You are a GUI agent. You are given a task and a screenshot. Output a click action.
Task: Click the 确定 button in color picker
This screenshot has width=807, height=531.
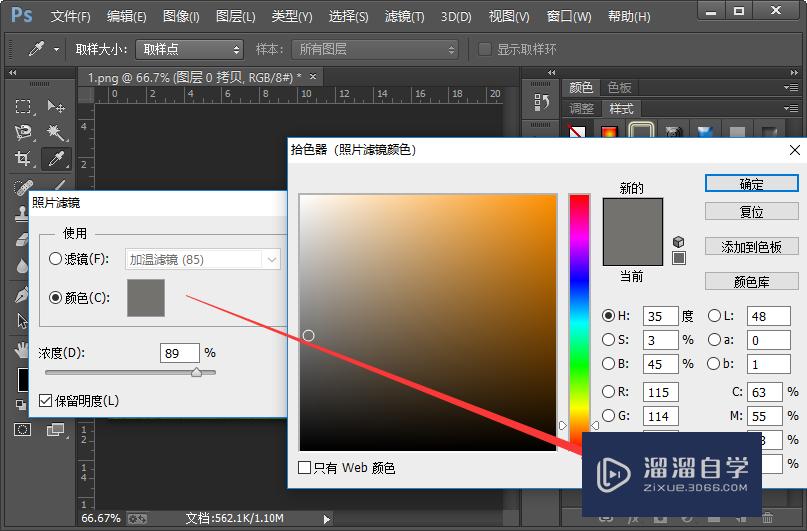pos(751,184)
